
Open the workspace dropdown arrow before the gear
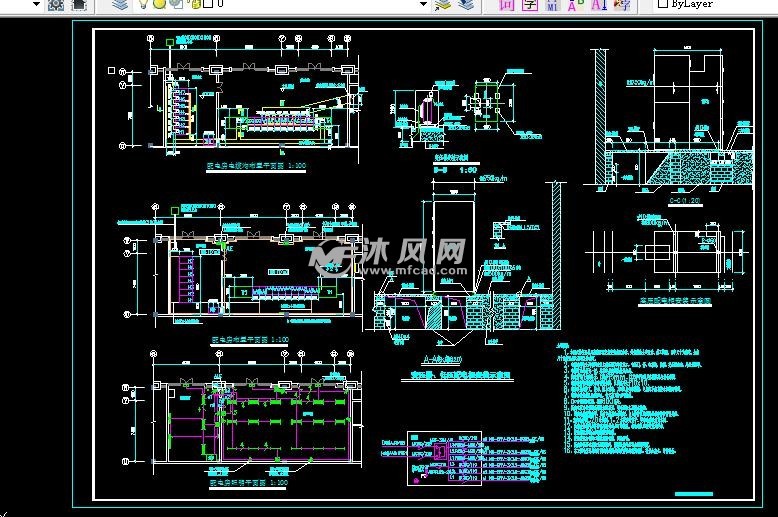click(x=36, y=4)
